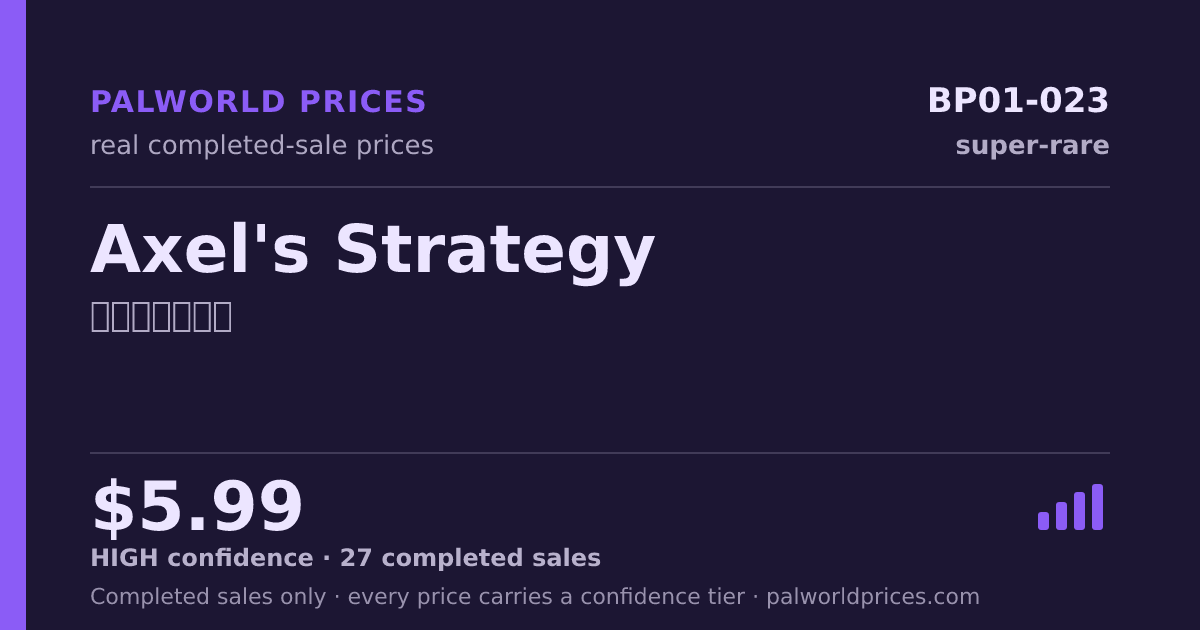Open the 27 completed sales text

coord(470,559)
